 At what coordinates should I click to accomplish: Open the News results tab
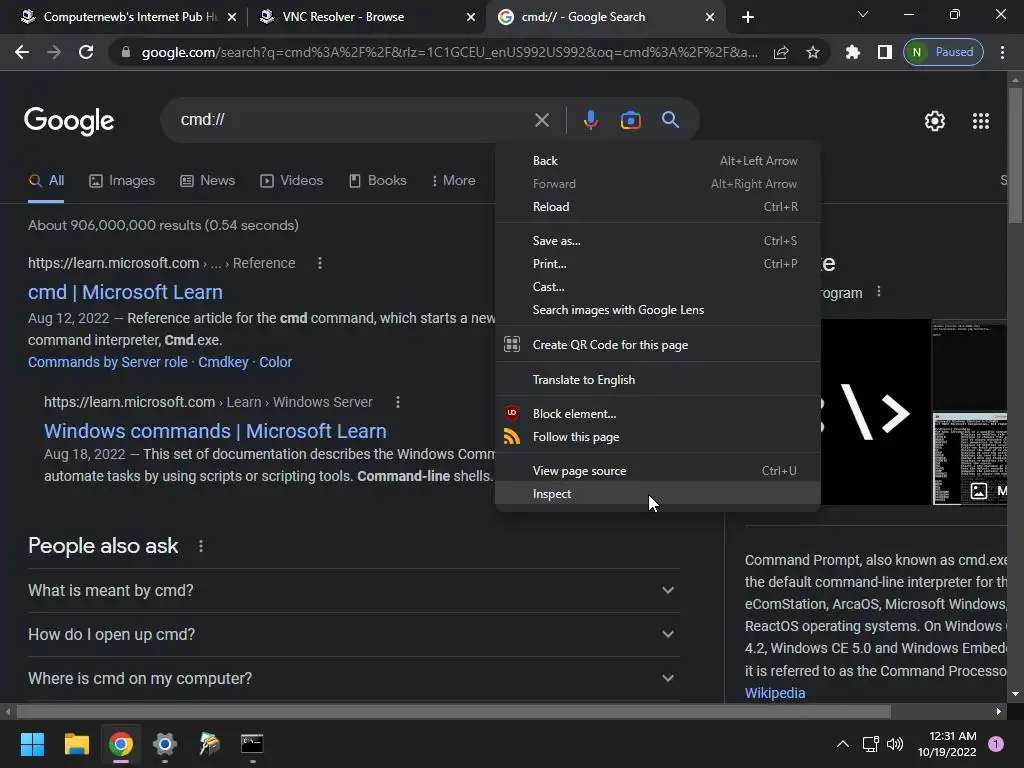click(208, 181)
